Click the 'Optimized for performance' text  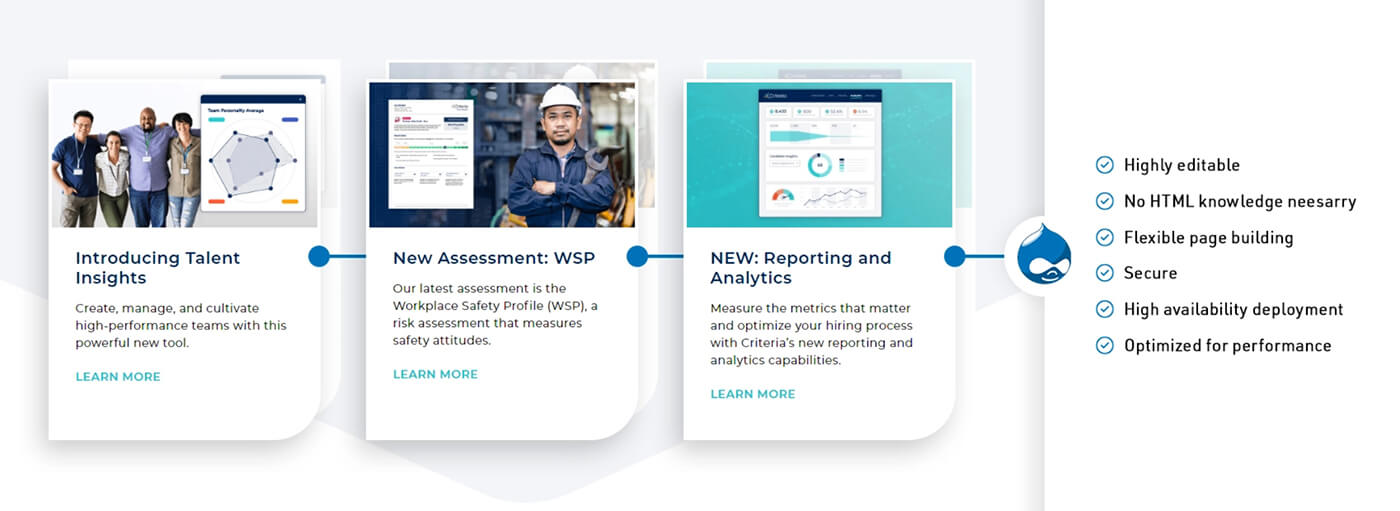[1227, 345]
